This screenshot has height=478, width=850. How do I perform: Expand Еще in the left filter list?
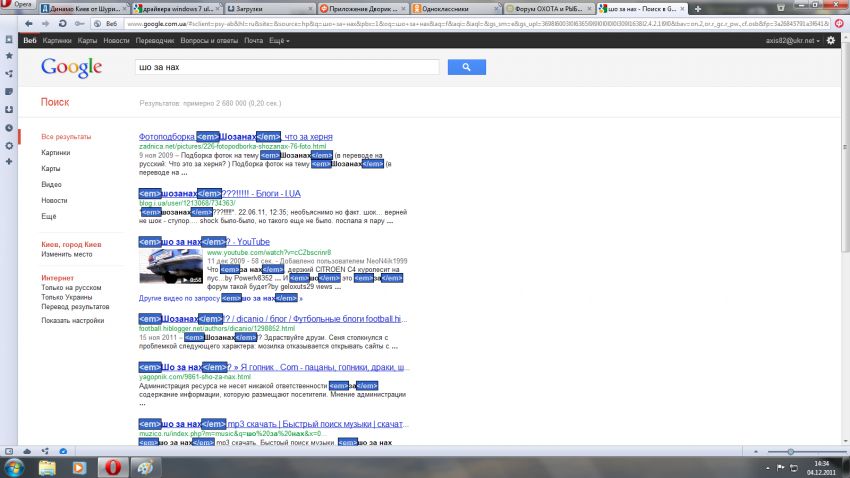pyautogui.click(x=49, y=216)
